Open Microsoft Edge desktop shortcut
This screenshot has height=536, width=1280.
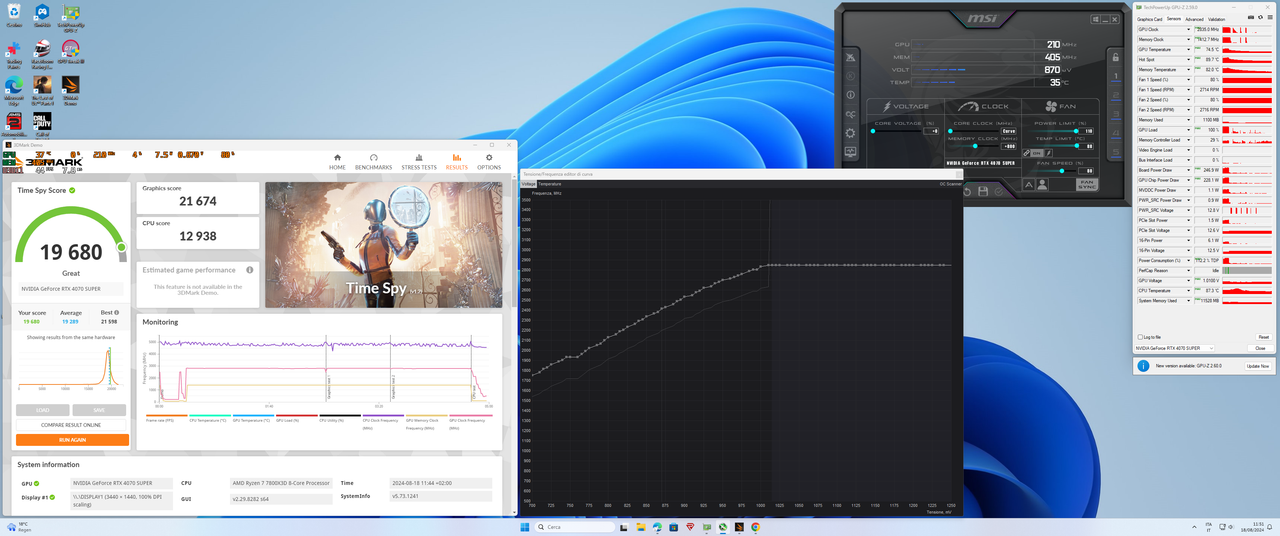click(x=14, y=90)
